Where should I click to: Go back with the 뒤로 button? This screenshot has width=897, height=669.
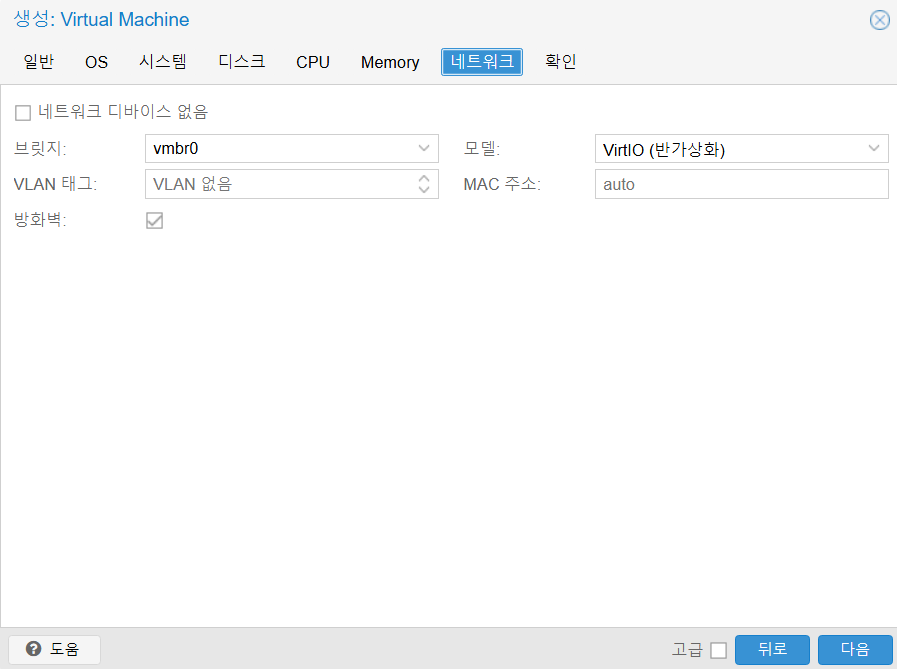click(x=772, y=649)
